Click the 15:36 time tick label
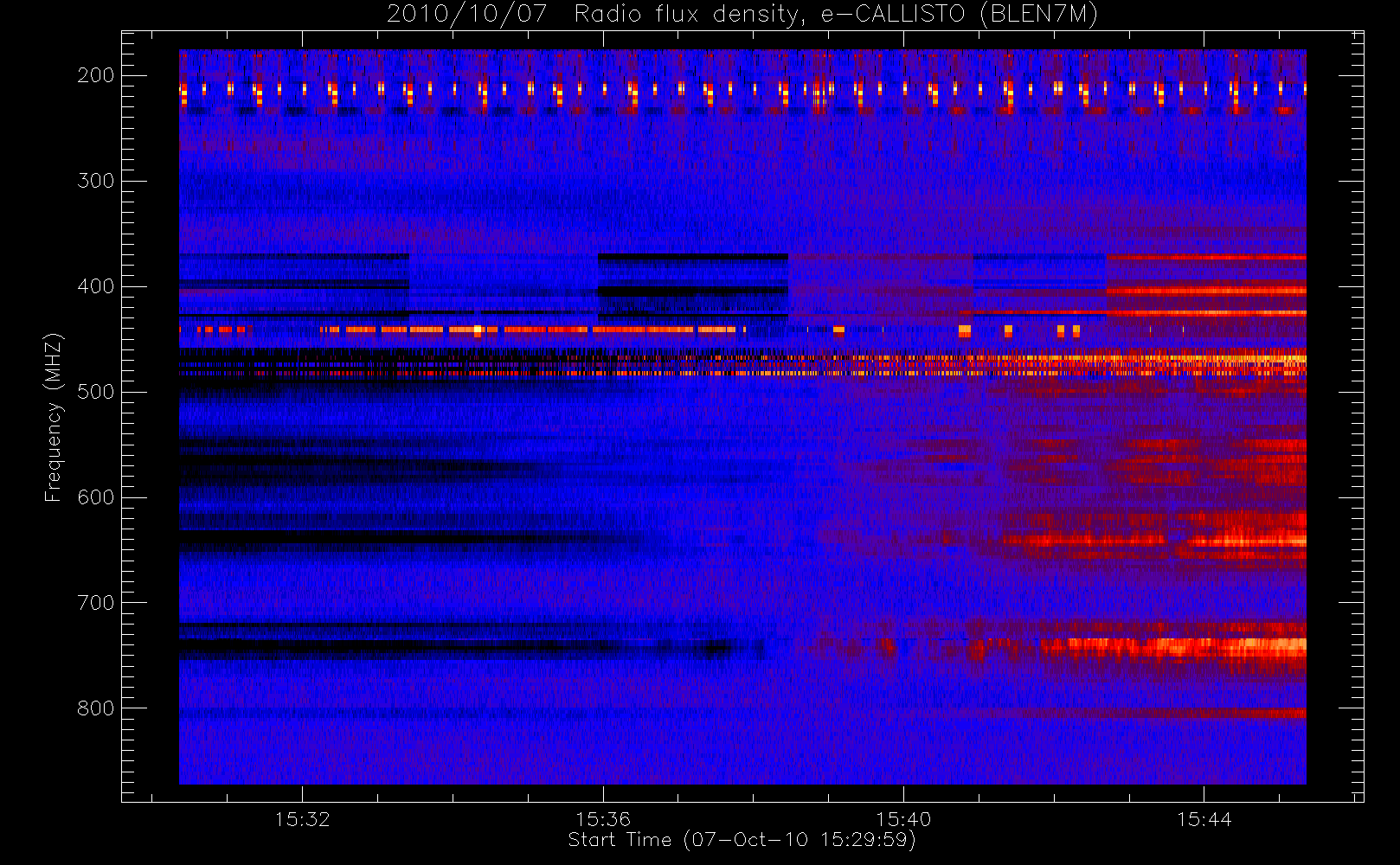 (x=603, y=819)
